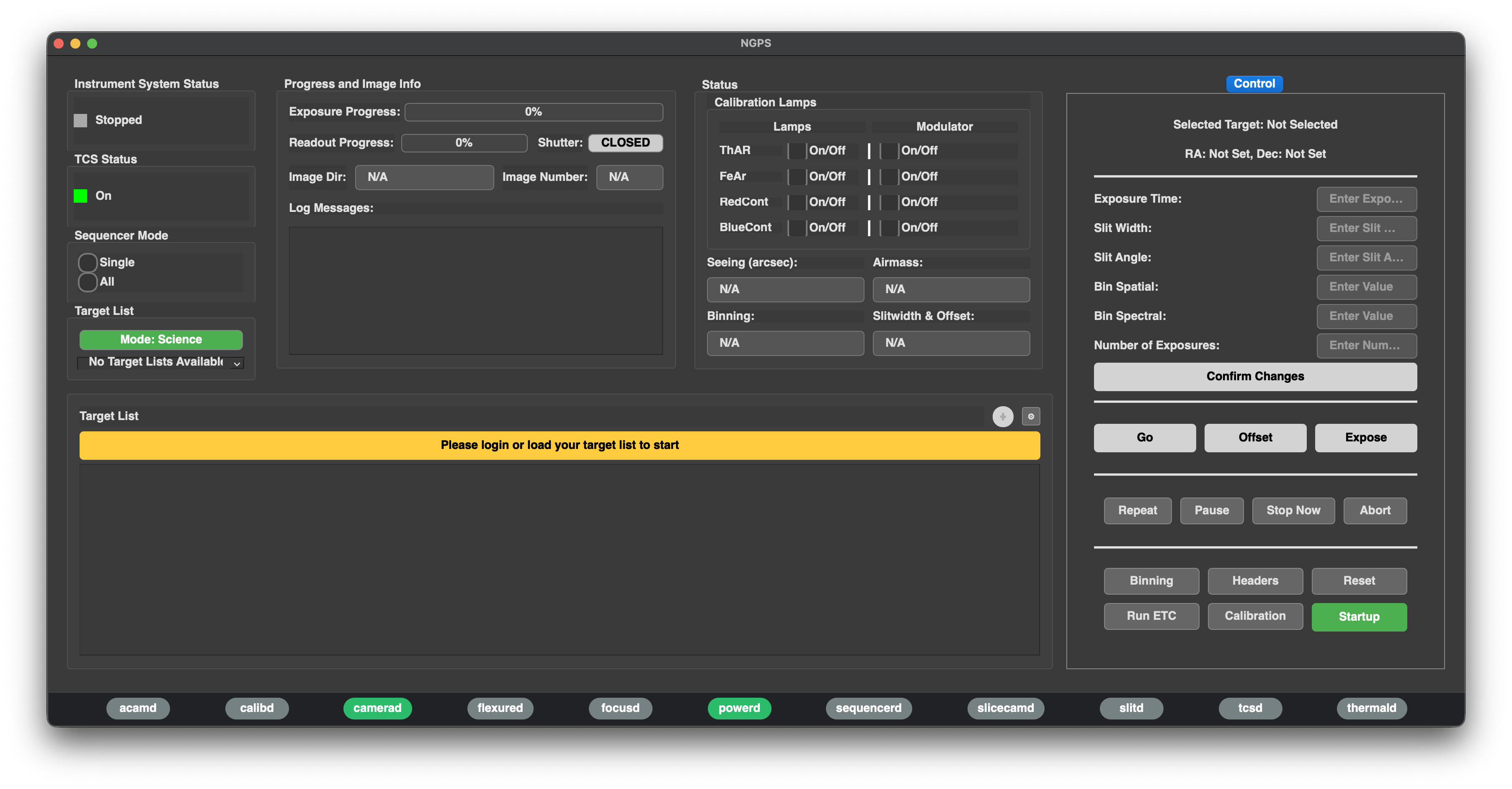Select the All sequencer mode radio
Image resolution: width=1512 pixels, height=789 pixels.
click(x=88, y=282)
